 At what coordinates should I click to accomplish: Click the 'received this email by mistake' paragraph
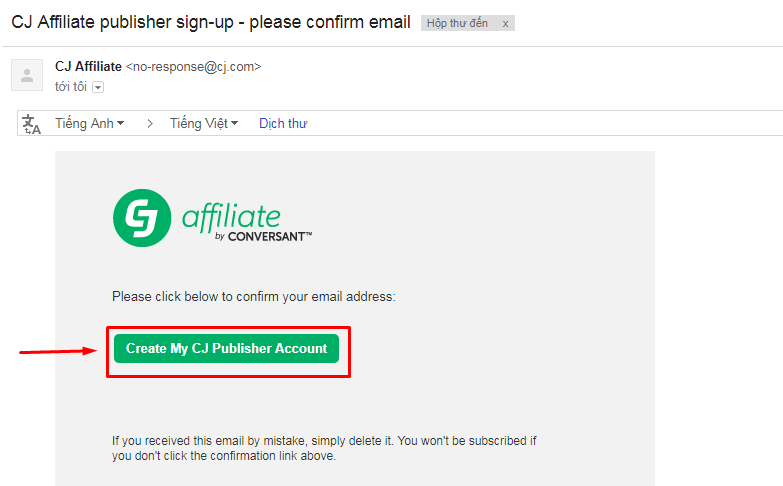pyautogui.click(x=324, y=448)
